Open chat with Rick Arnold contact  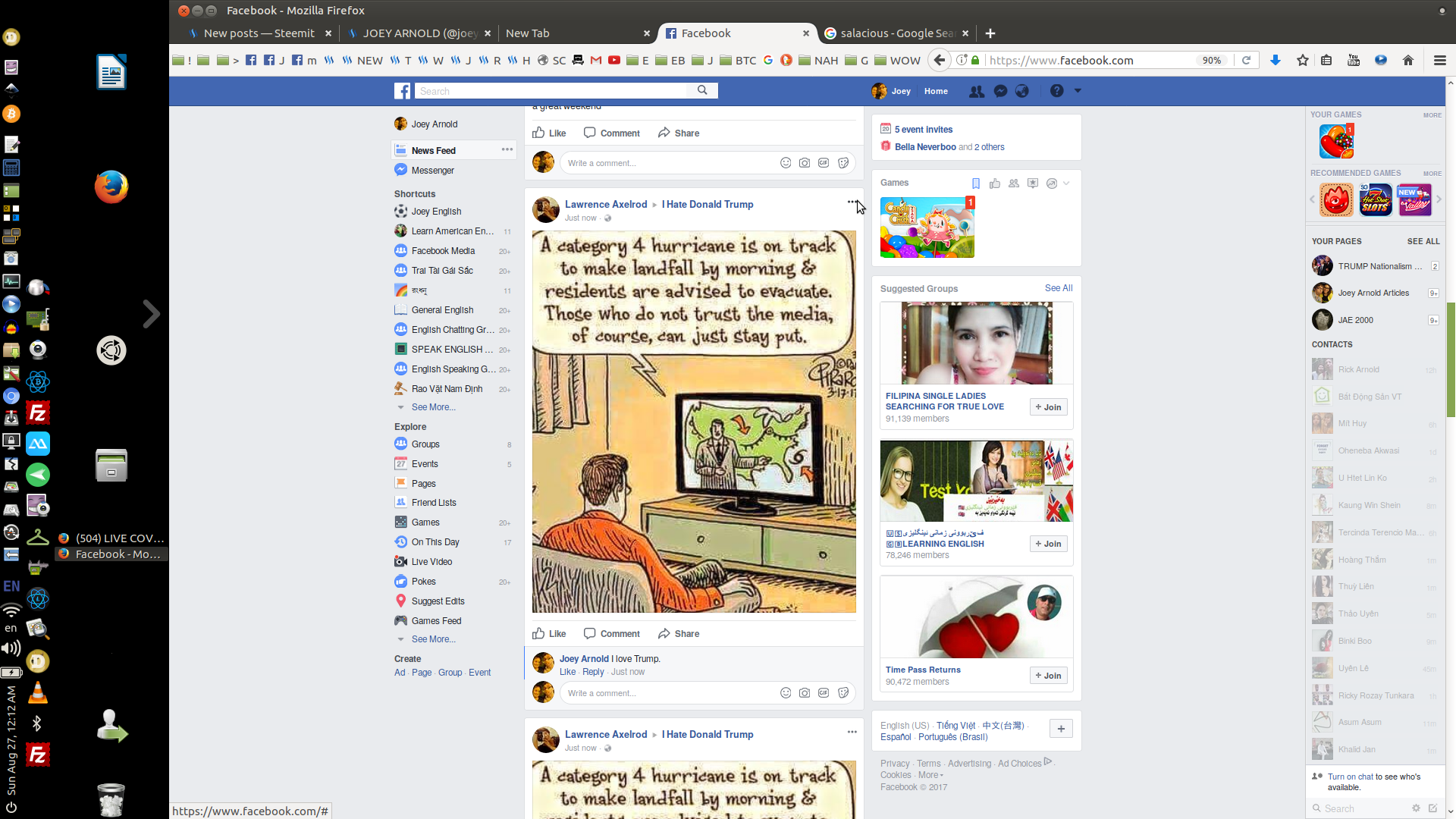click(x=1374, y=369)
